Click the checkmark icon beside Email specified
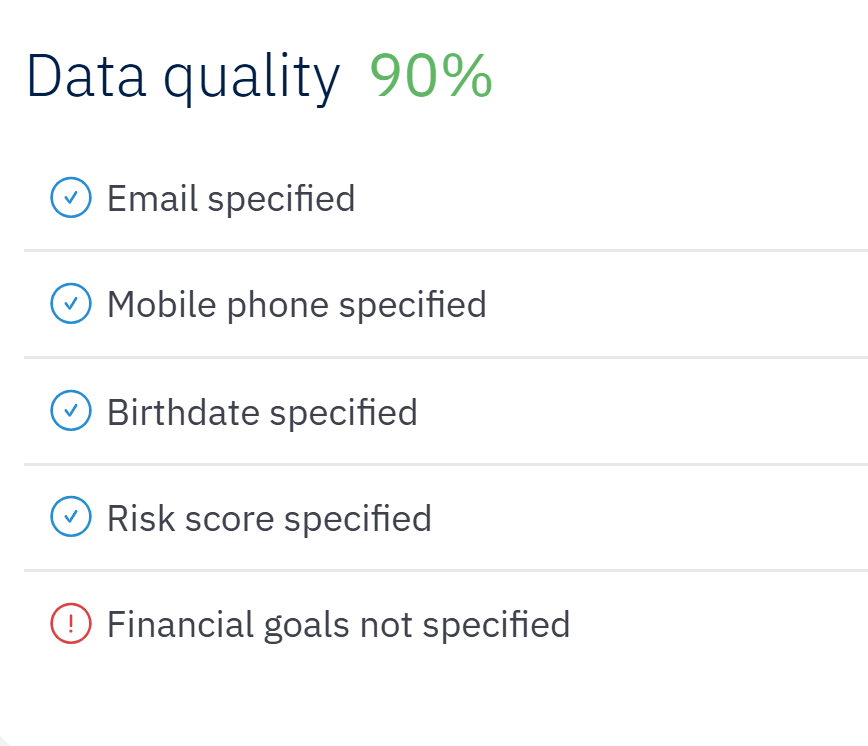 (70, 198)
